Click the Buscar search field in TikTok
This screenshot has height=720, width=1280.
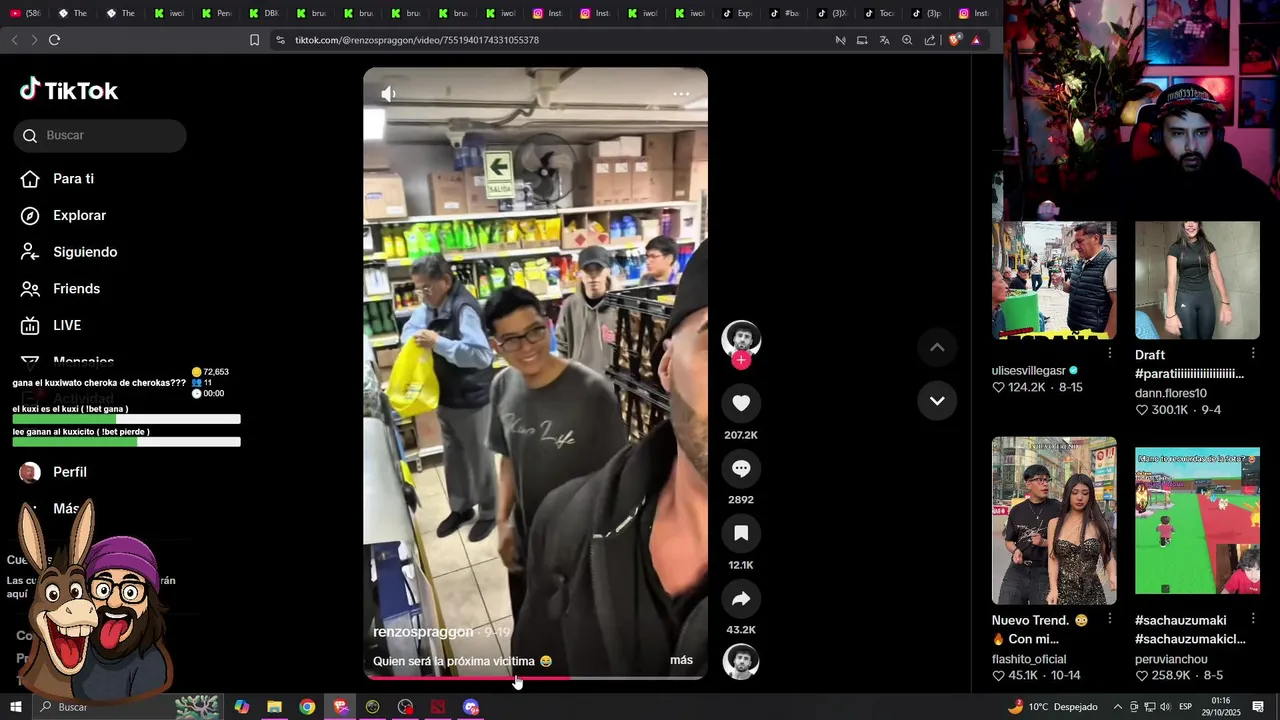pyautogui.click(x=100, y=136)
